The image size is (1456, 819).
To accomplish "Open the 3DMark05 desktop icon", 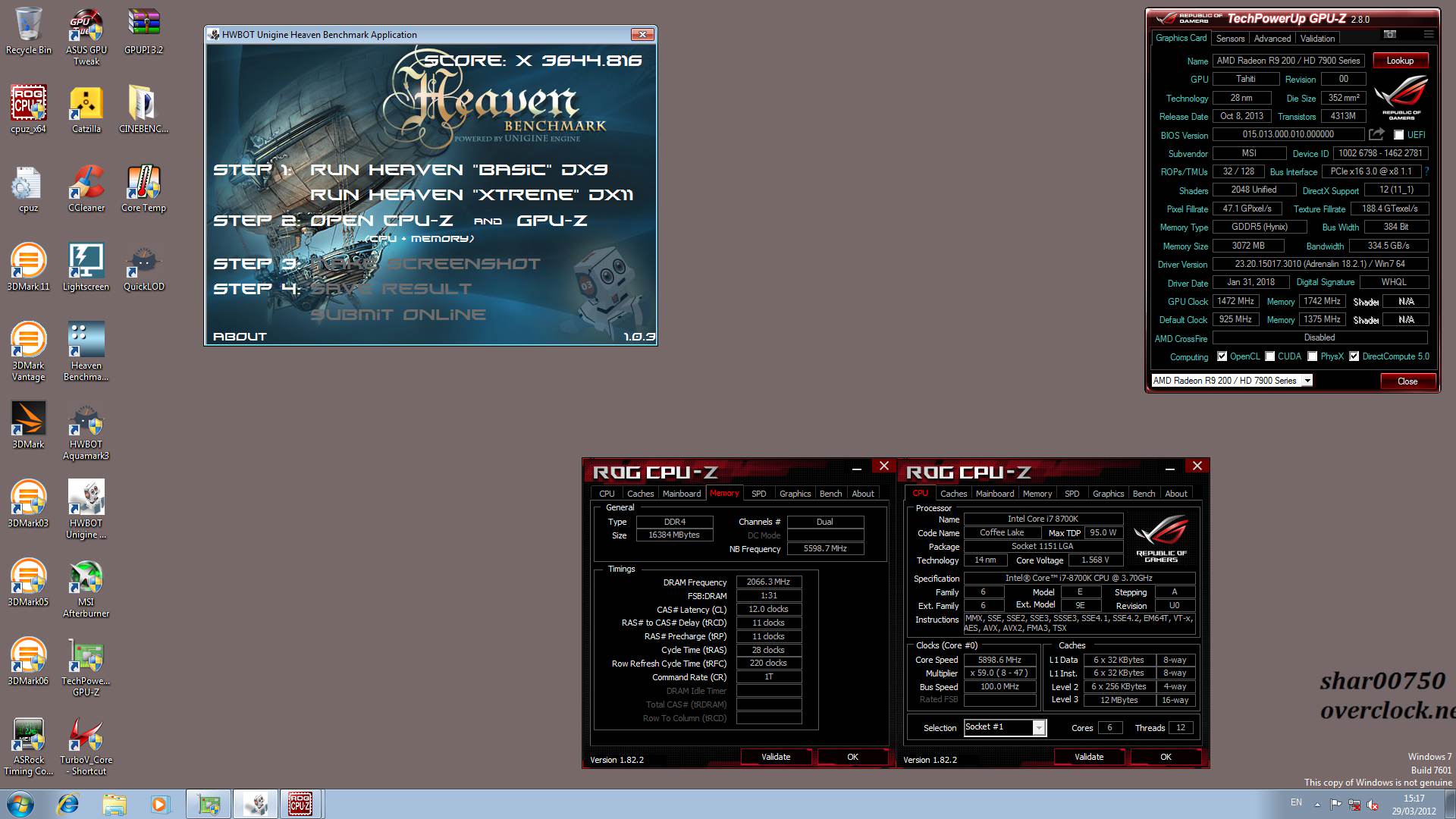I will pos(28,583).
